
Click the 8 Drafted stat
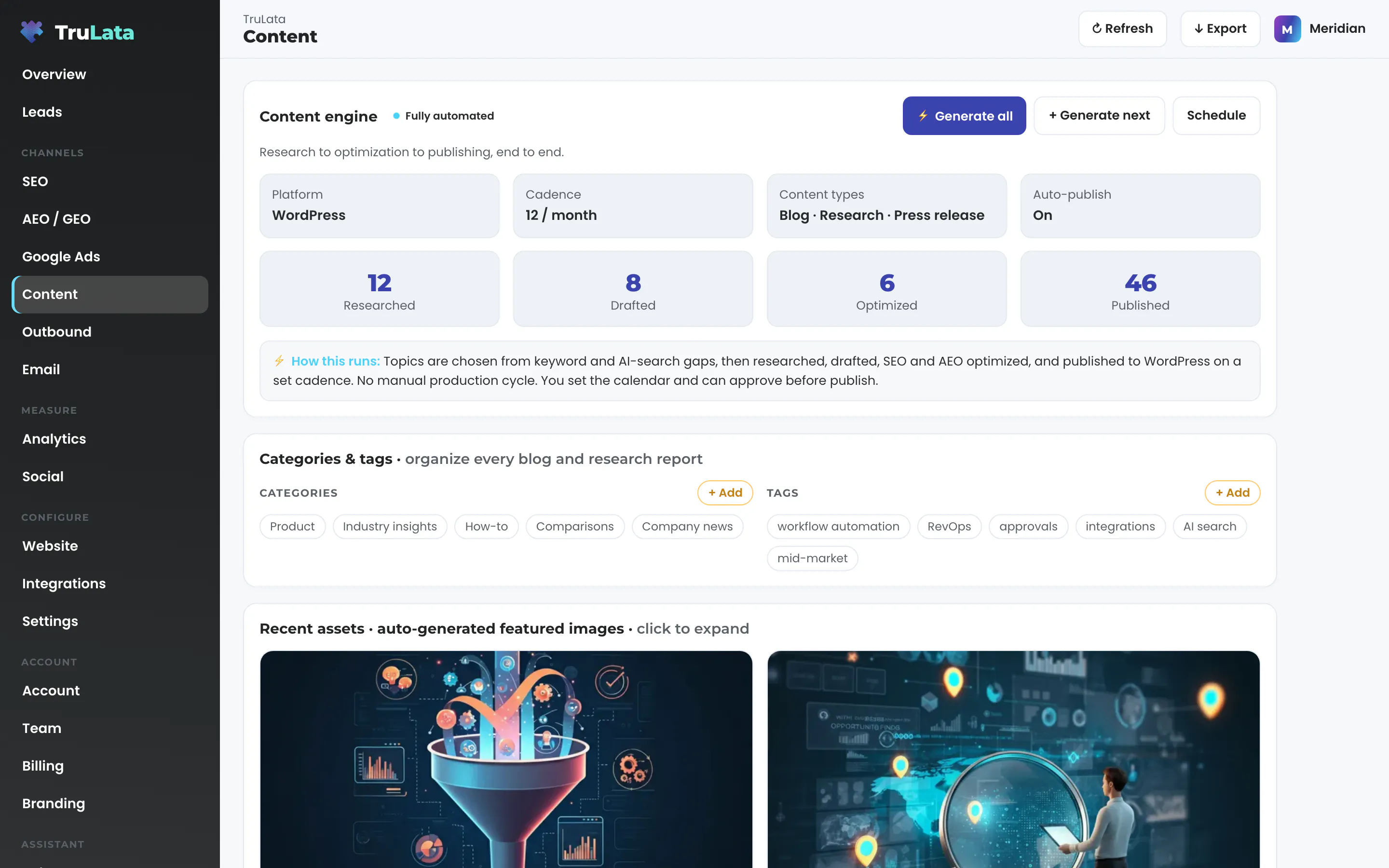633,289
